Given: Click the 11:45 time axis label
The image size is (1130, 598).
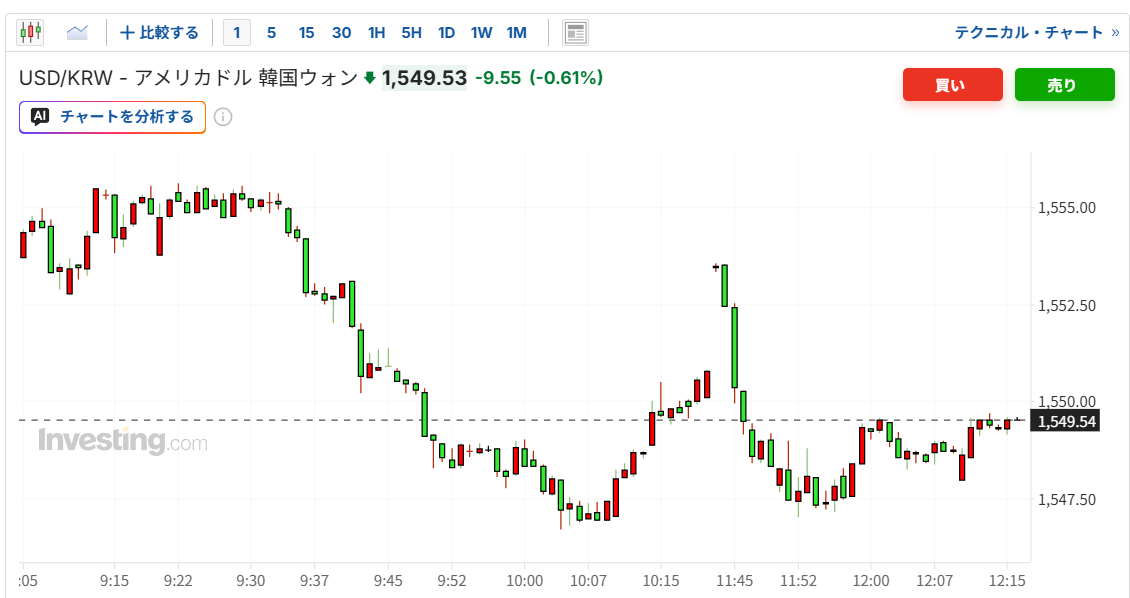Looking at the screenshot, I should point(734,581).
